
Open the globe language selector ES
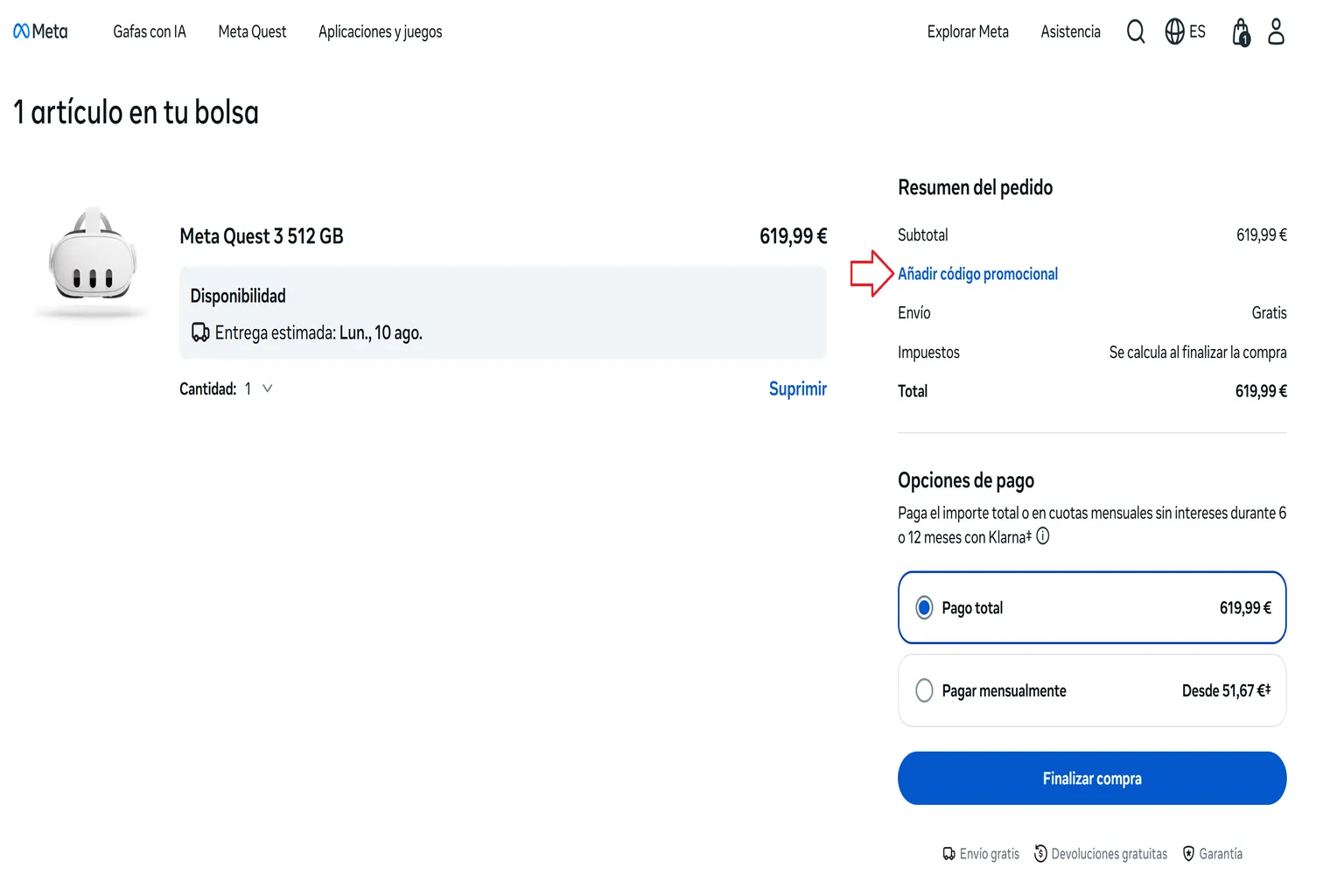point(1186,31)
